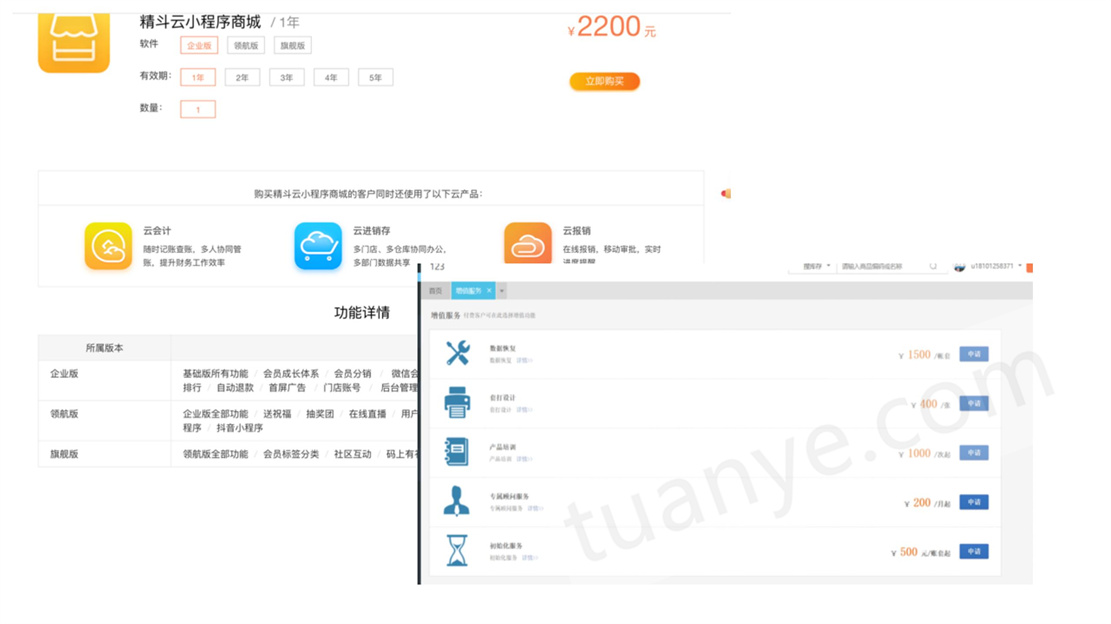Click the 功能详情 heading

pyautogui.click(x=362, y=313)
